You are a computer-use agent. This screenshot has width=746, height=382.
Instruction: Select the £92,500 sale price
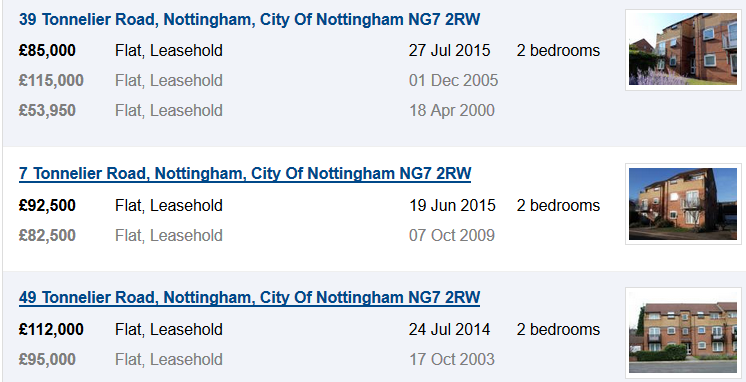pyautogui.click(x=47, y=206)
